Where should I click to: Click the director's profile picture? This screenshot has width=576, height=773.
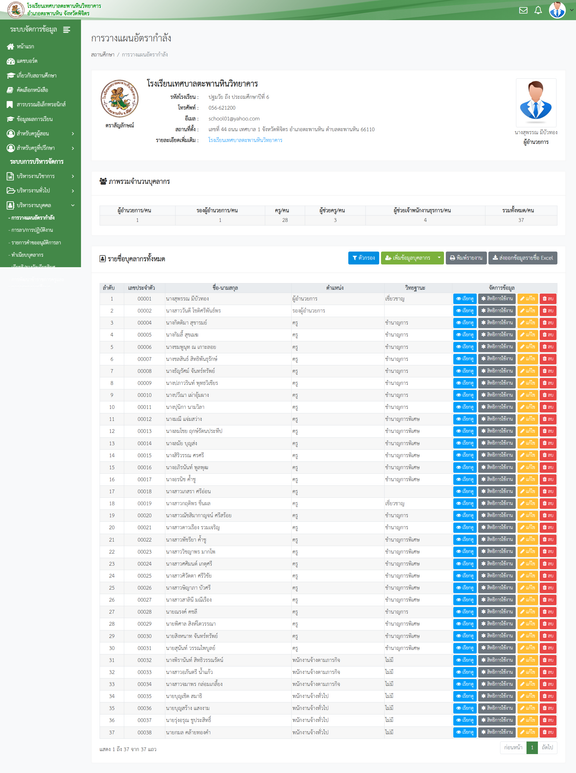(x=536, y=103)
